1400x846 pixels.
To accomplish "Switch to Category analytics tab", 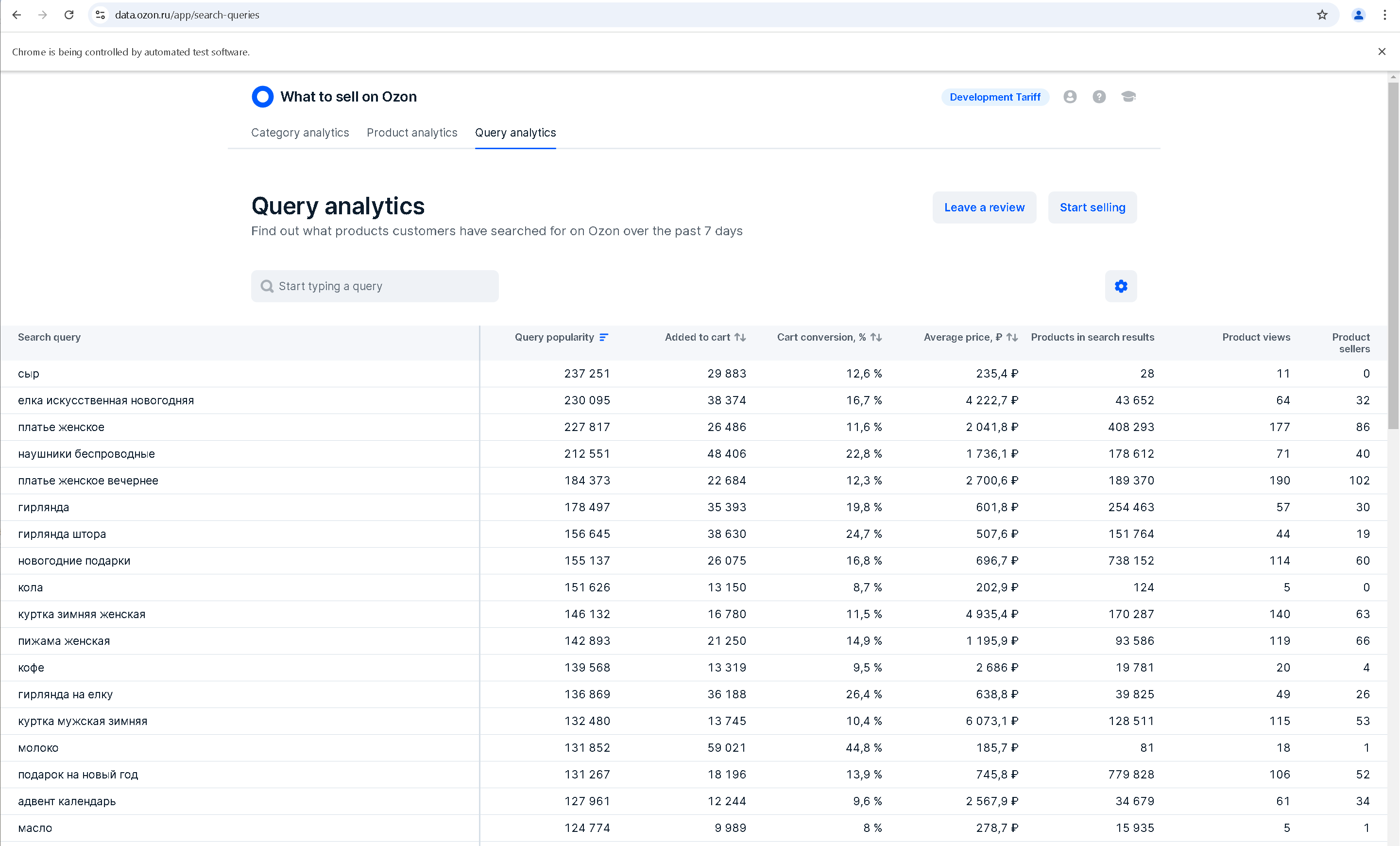I will (x=300, y=133).
